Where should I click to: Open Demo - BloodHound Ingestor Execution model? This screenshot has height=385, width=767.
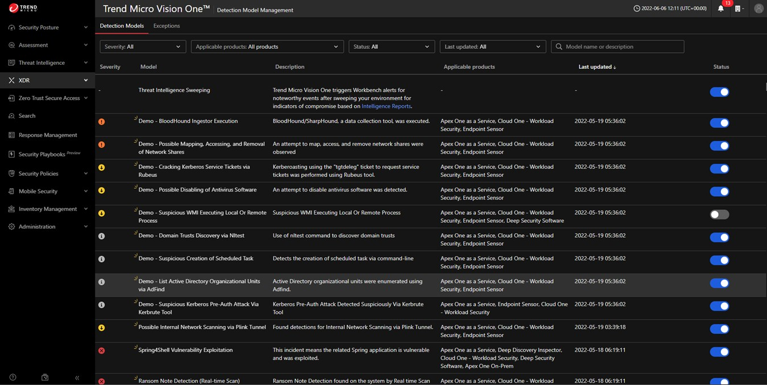(188, 121)
